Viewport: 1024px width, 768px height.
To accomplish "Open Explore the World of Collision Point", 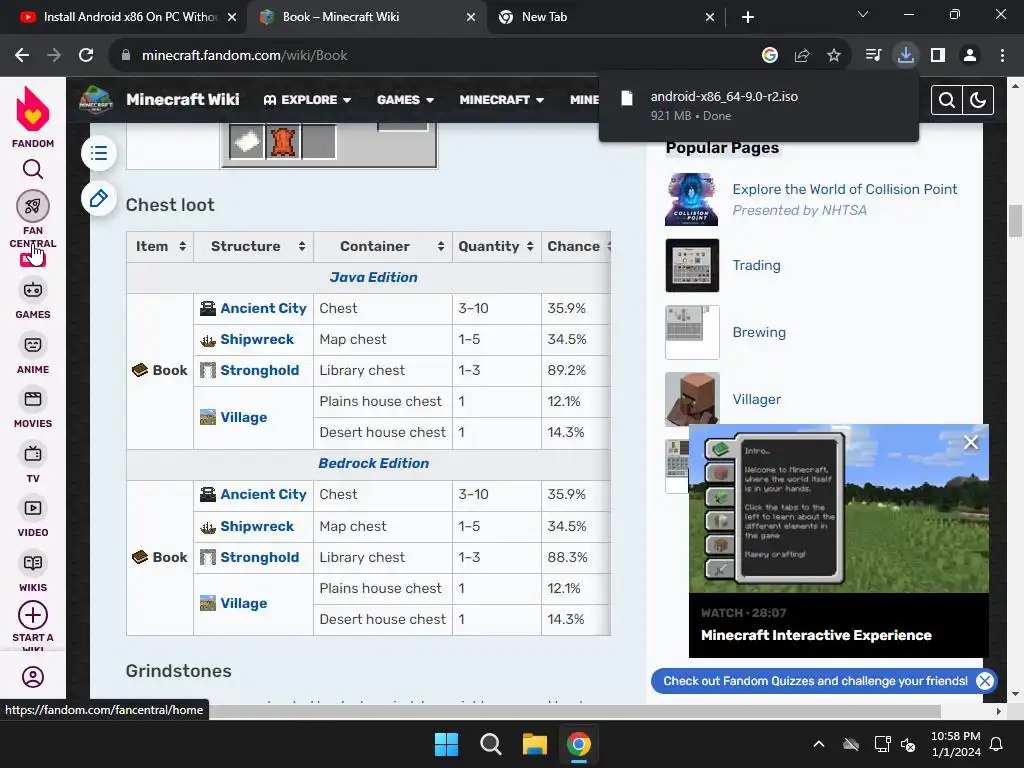I will click(x=844, y=189).
